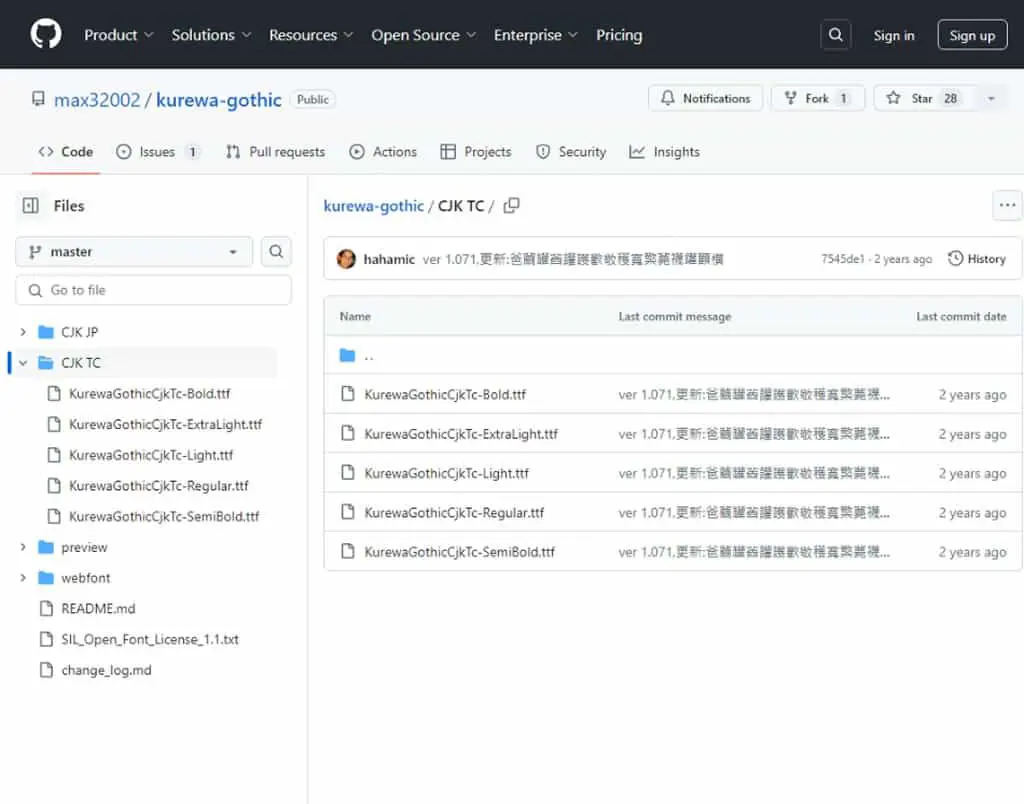Click file icon of KurewaGothicCjkTc-SemiBold.ttf in table
Screen dimensions: 1024x804
[348, 551]
